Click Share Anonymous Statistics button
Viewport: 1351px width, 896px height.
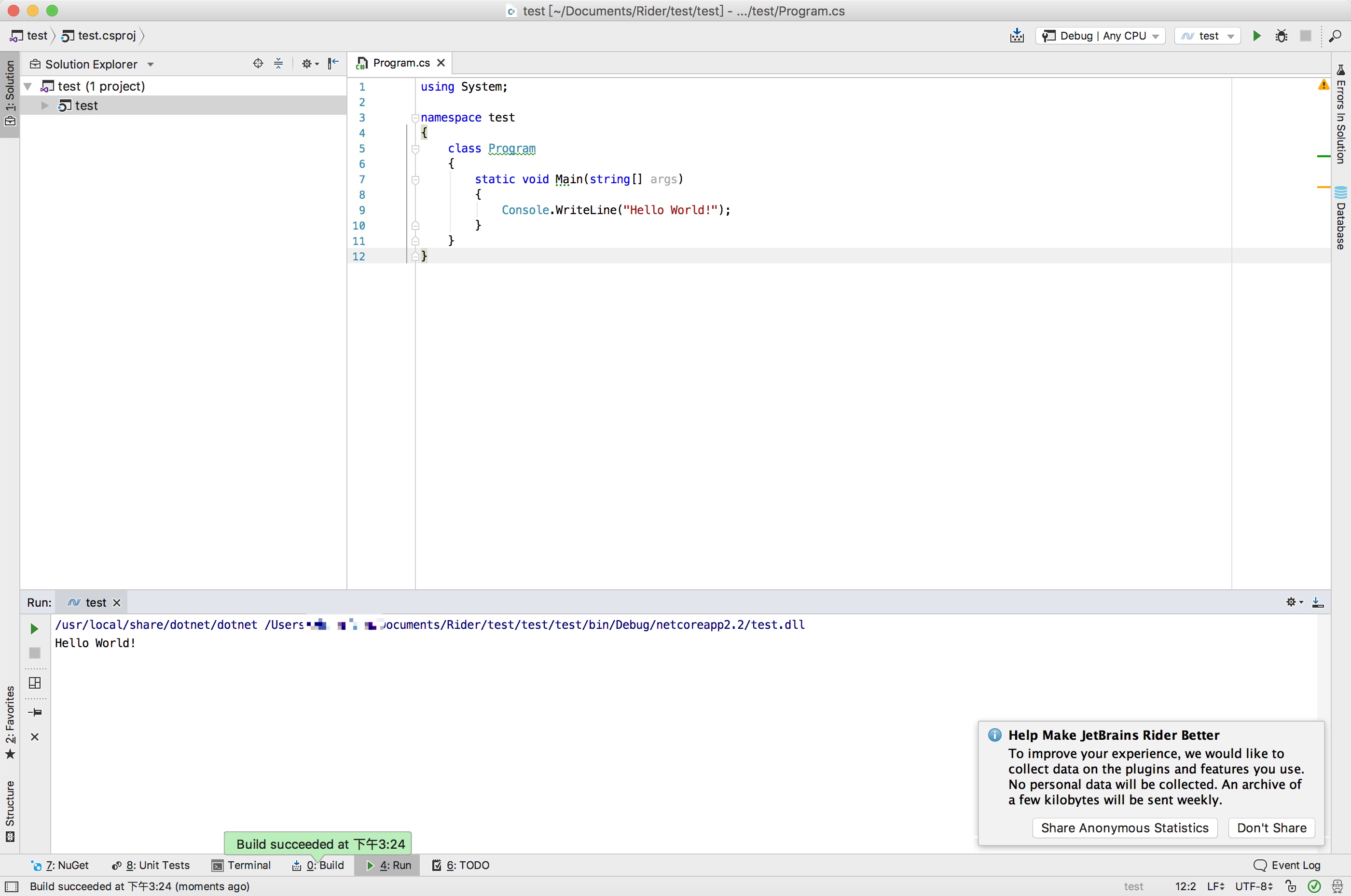pos(1124,828)
